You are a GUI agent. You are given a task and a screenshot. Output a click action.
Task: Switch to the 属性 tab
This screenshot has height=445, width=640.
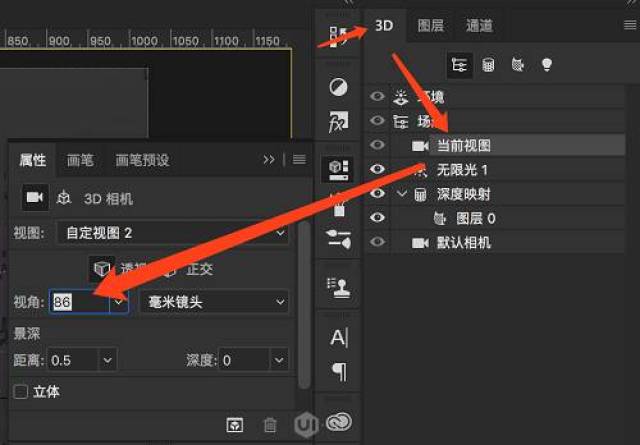click(x=33, y=160)
